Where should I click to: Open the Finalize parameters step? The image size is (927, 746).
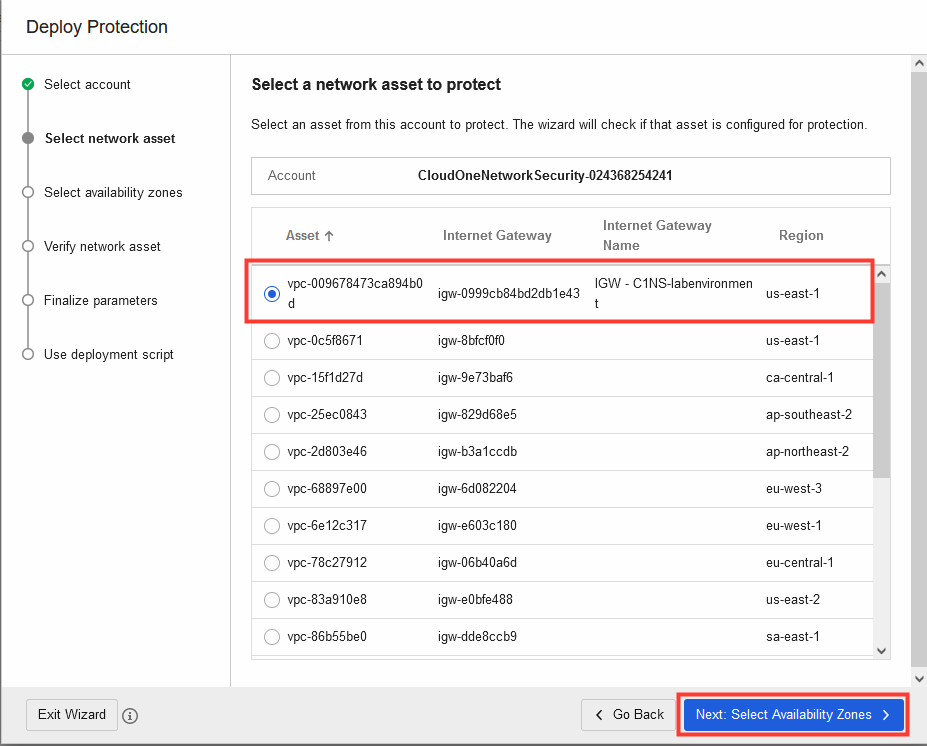(101, 300)
